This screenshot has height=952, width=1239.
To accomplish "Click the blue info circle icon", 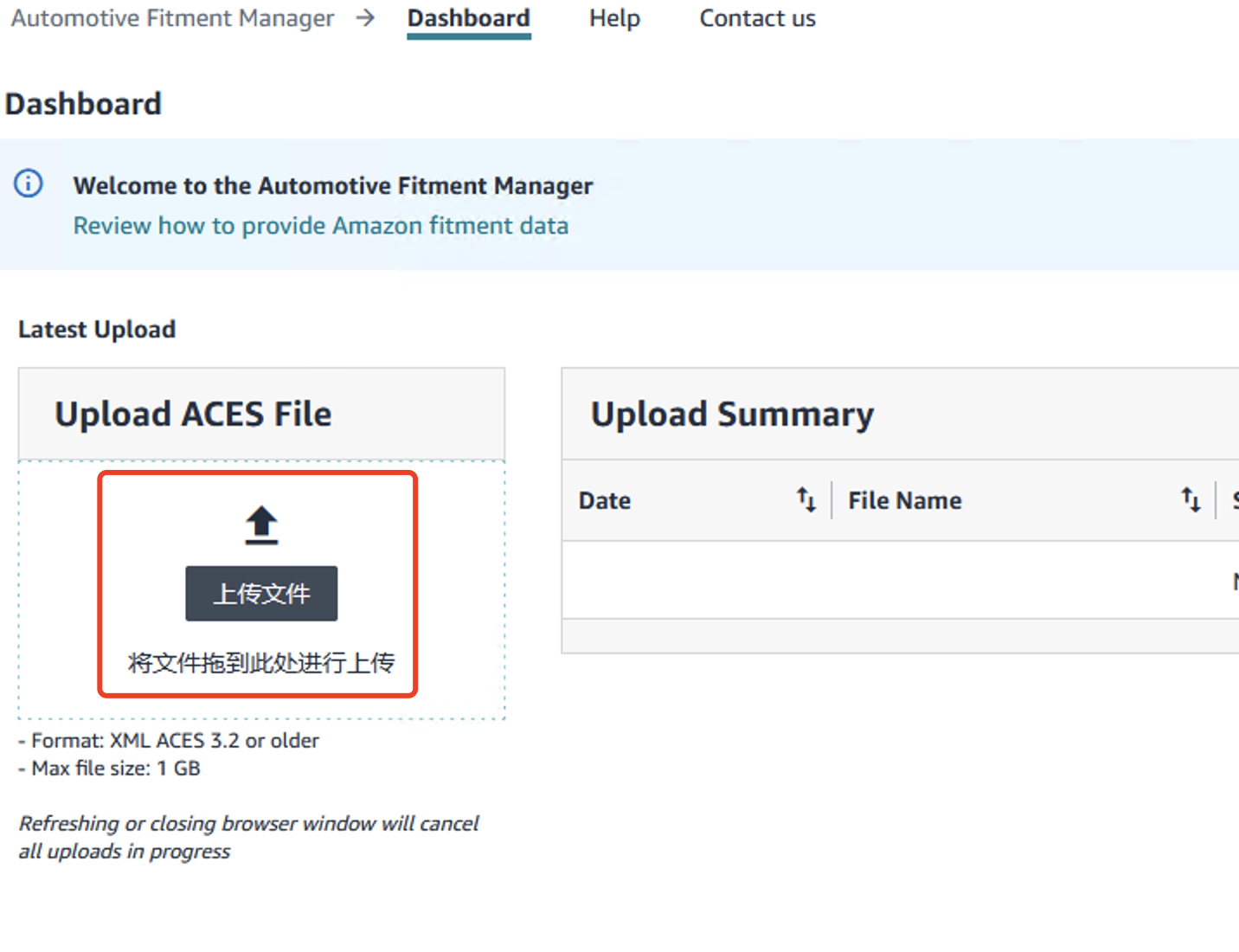I will coord(29,184).
